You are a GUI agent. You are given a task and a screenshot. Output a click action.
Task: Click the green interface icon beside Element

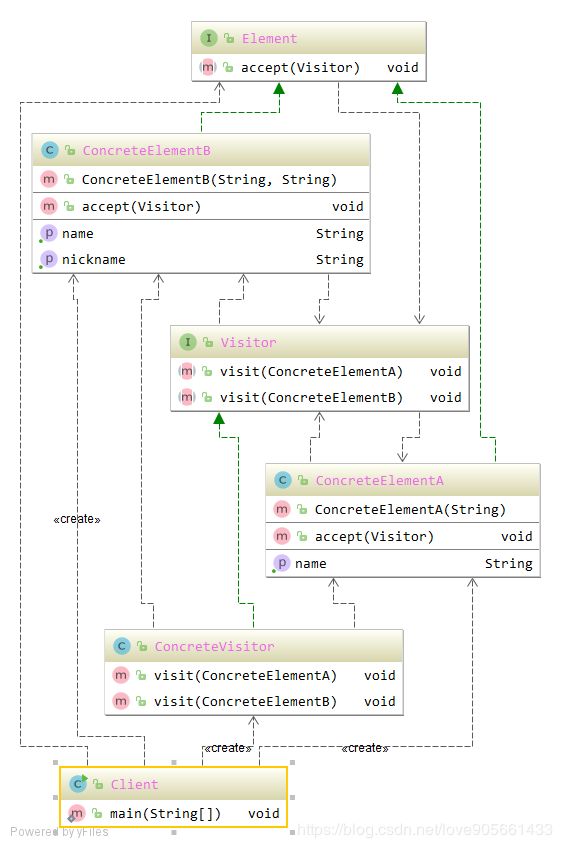tap(208, 38)
